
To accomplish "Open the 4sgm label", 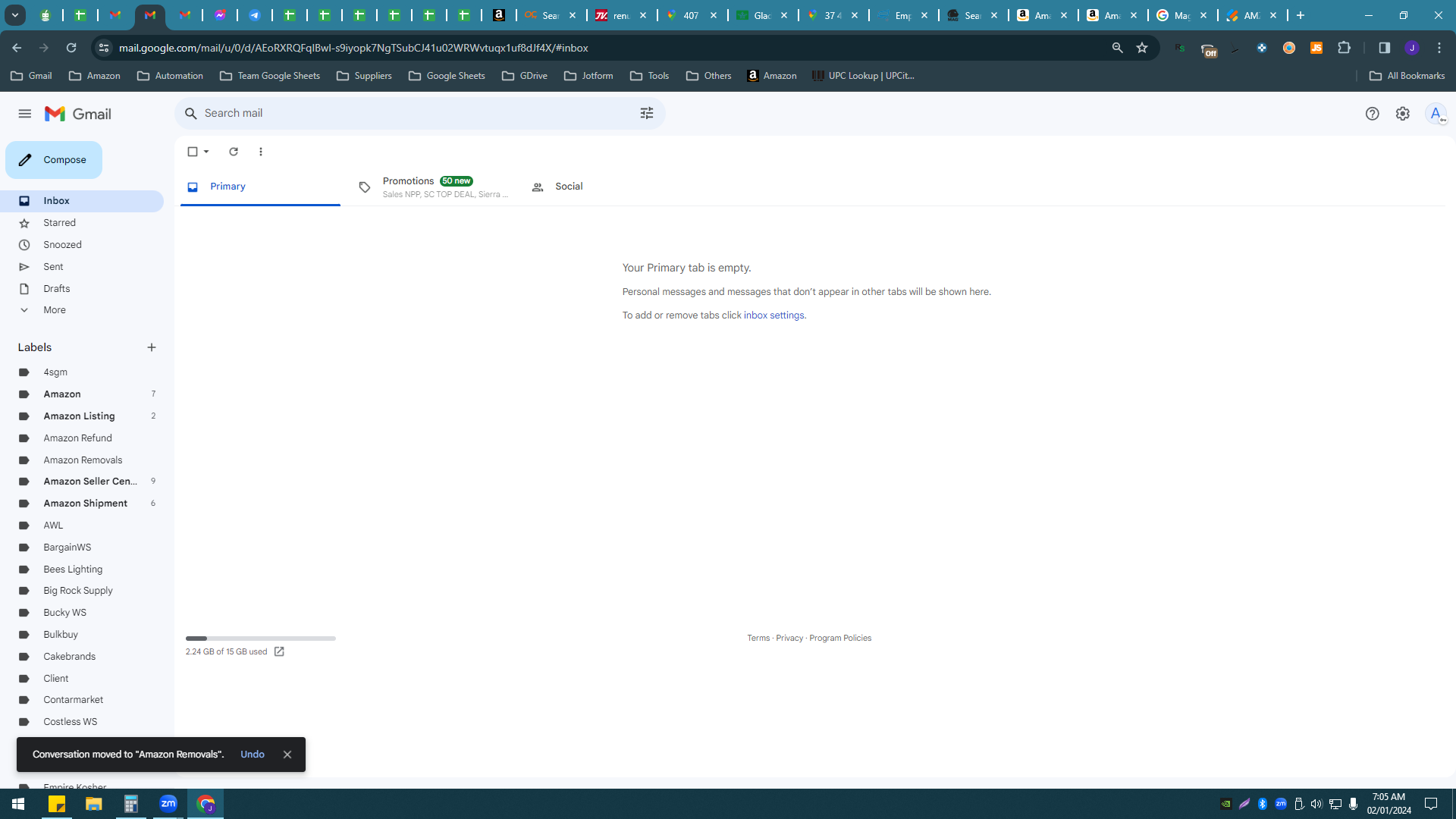I will click(x=82, y=372).
